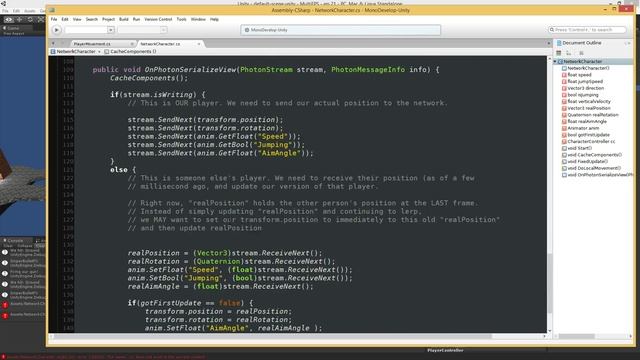
Task: Select Unity Console tab
Action: pyautogui.click(x=16, y=241)
